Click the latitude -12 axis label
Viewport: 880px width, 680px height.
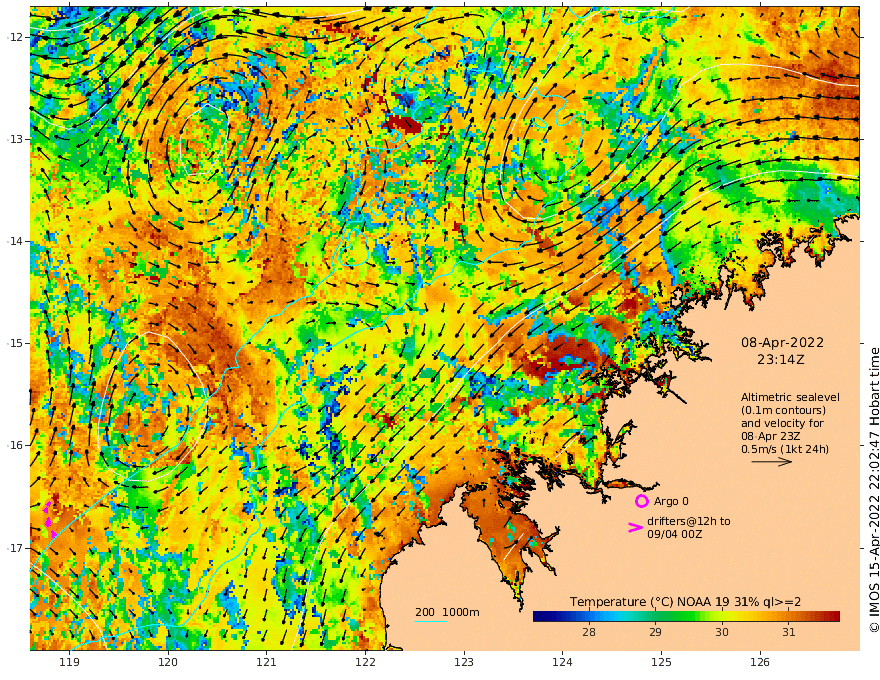[x=15, y=37]
